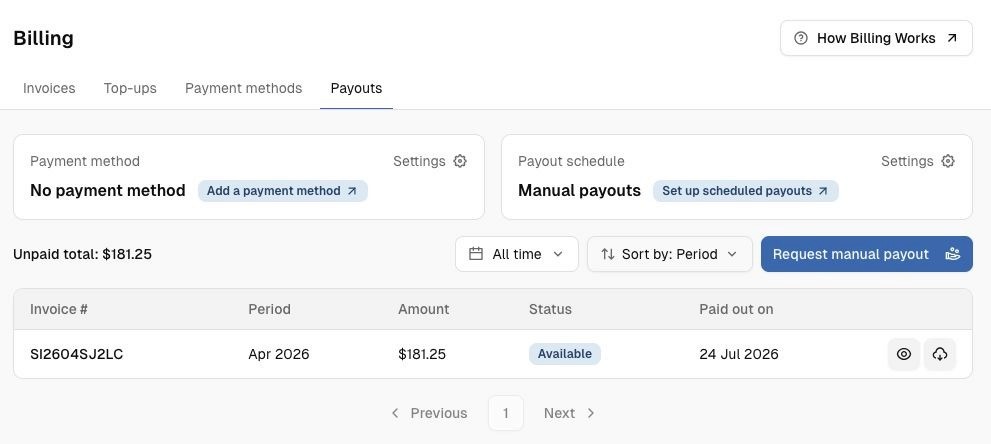This screenshot has width=991, height=444.
Task: Go to the Next page of payouts
Action: click(x=569, y=413)
